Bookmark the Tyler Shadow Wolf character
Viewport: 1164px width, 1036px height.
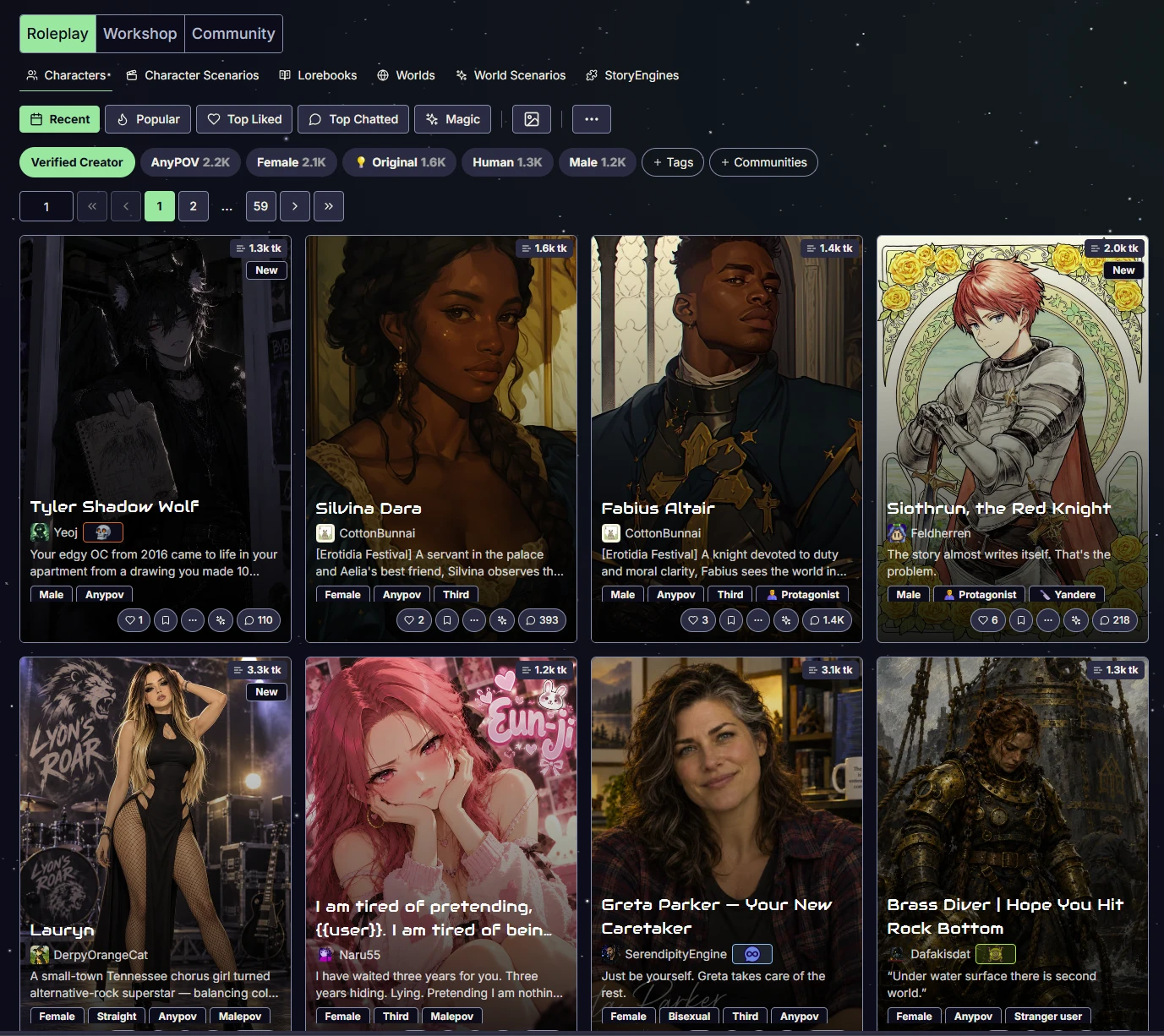pos(166,620)
